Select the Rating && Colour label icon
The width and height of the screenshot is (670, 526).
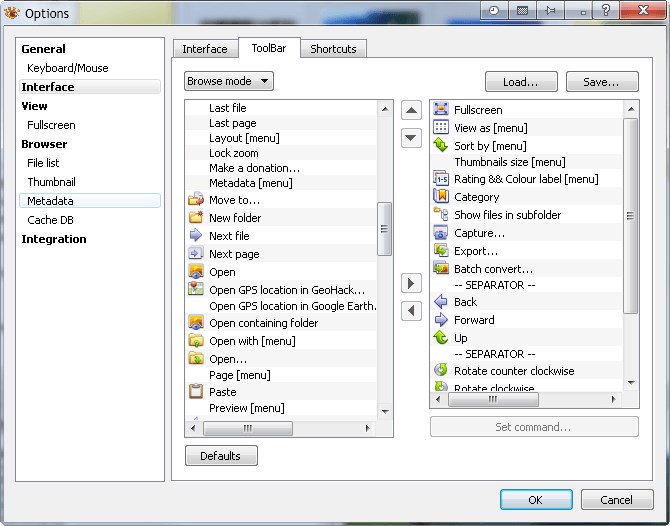[441, 178]
